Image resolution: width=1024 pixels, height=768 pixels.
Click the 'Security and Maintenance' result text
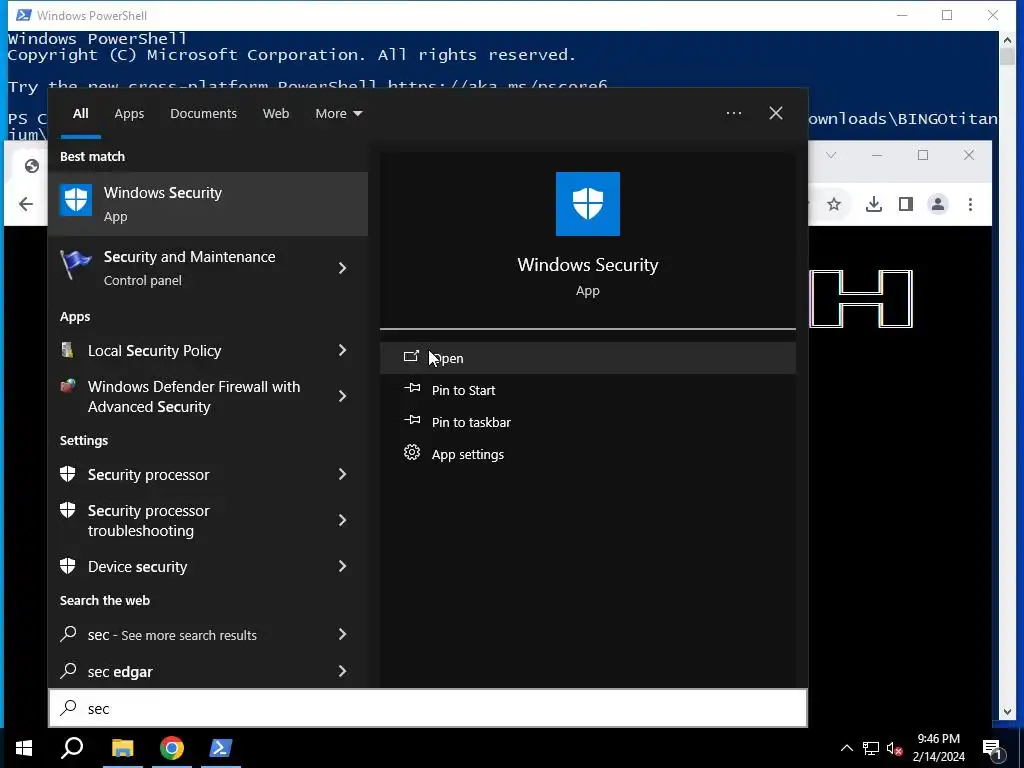coord(189,257)
